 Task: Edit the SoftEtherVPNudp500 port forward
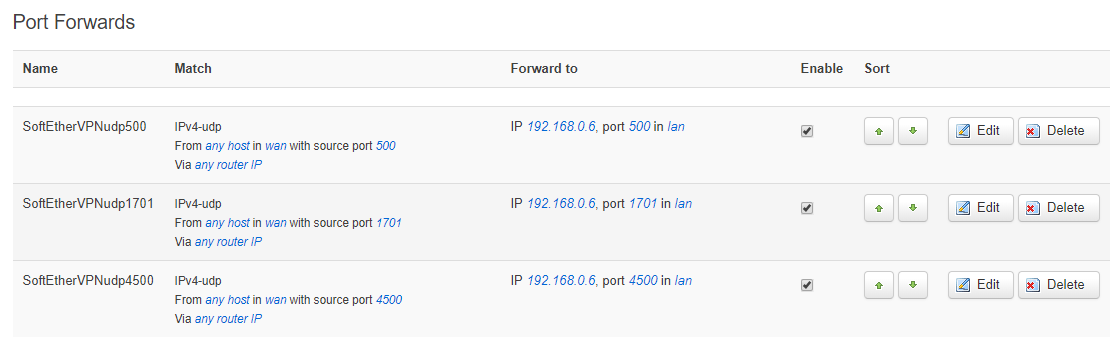point(981,131)
